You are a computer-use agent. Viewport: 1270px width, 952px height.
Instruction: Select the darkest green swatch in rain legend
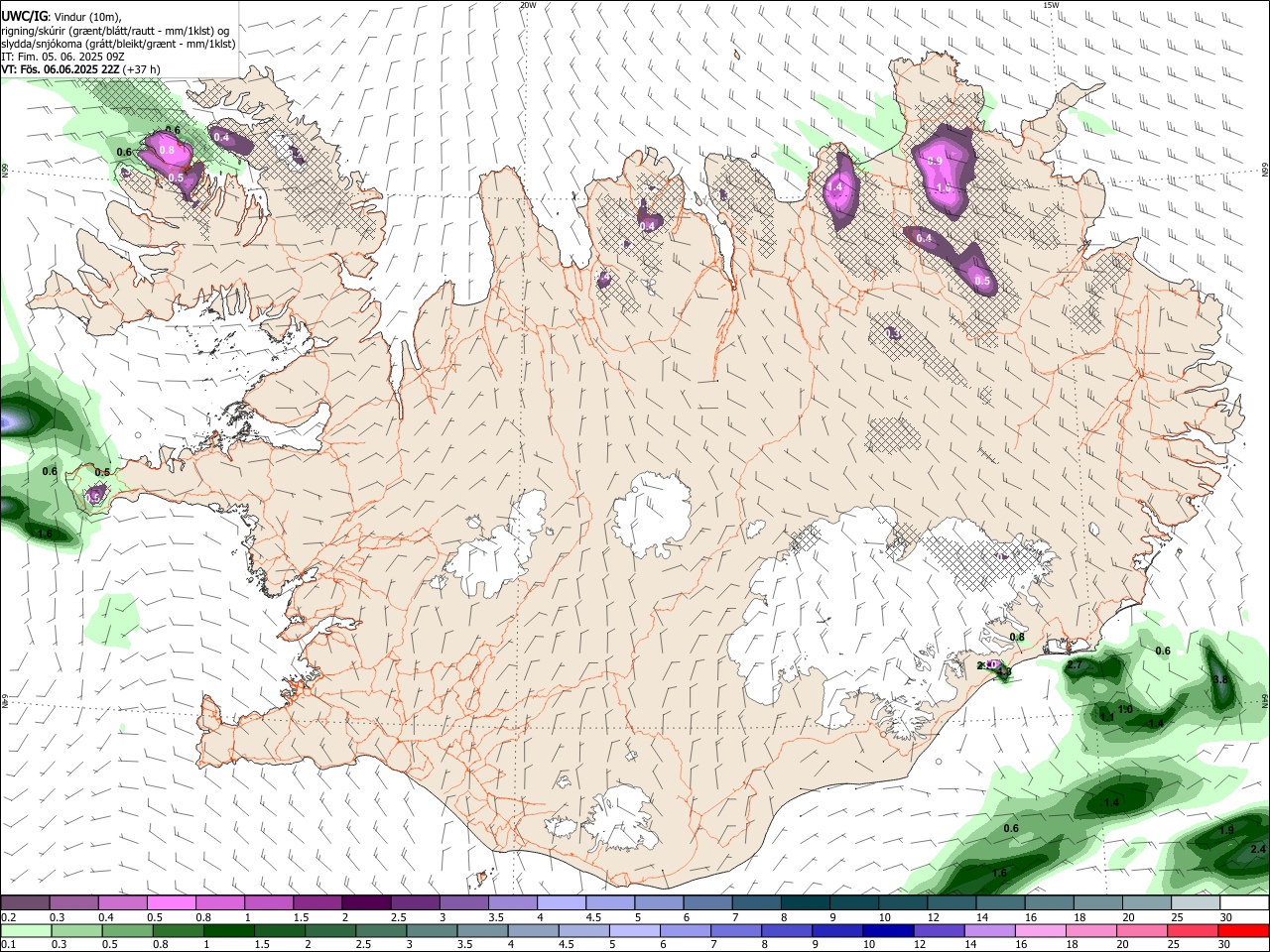(x=228, y=931)
